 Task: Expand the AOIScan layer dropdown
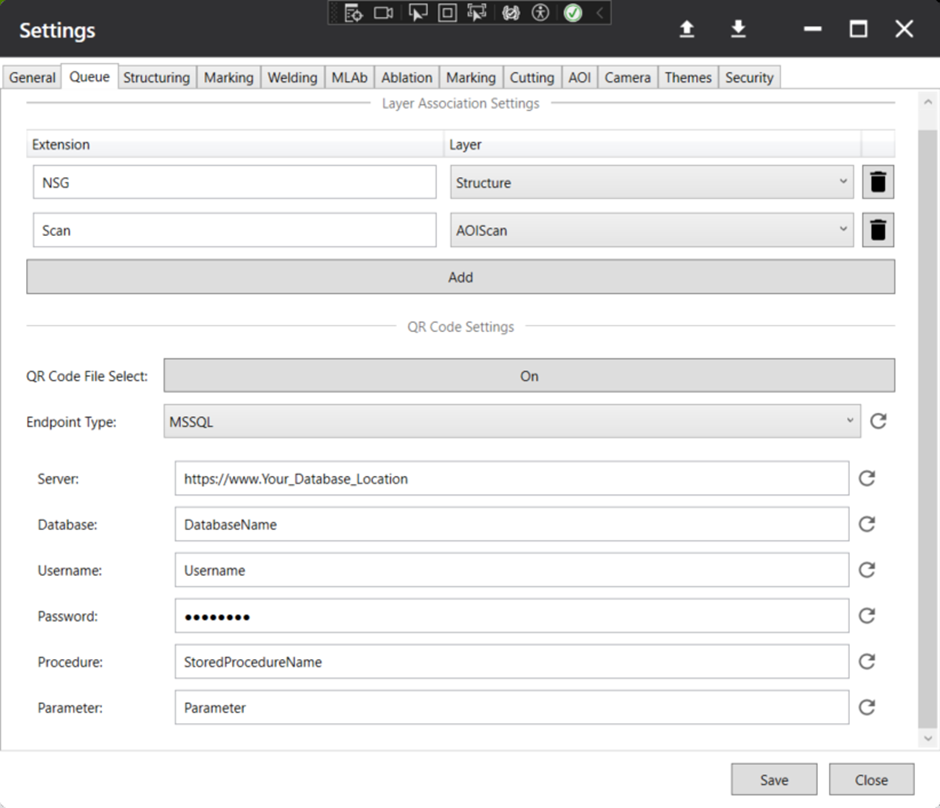click(652, 230)
